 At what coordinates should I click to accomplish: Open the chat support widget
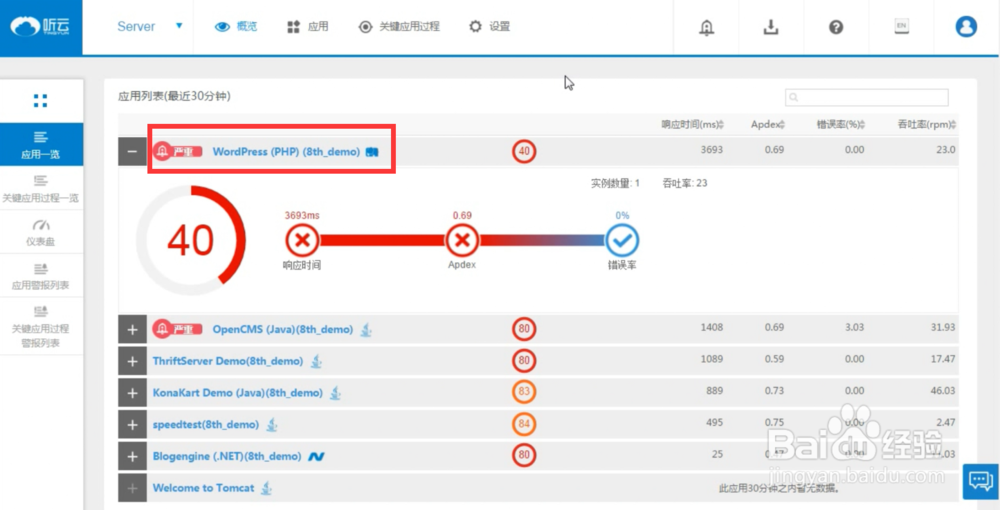click(980, 481)
